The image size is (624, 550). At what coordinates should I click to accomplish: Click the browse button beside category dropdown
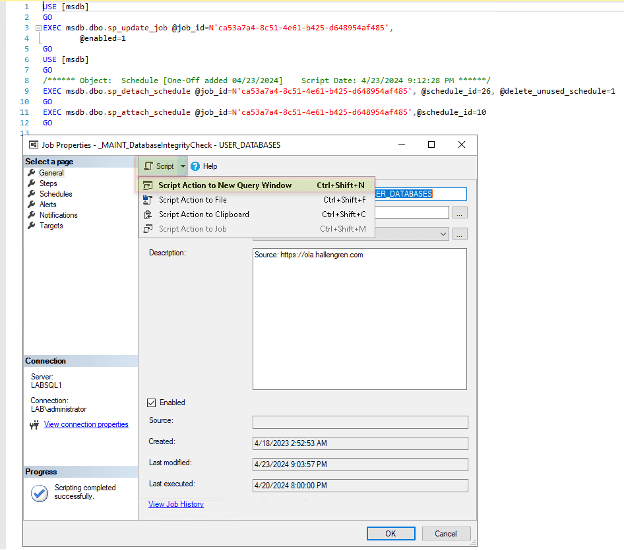460,235
